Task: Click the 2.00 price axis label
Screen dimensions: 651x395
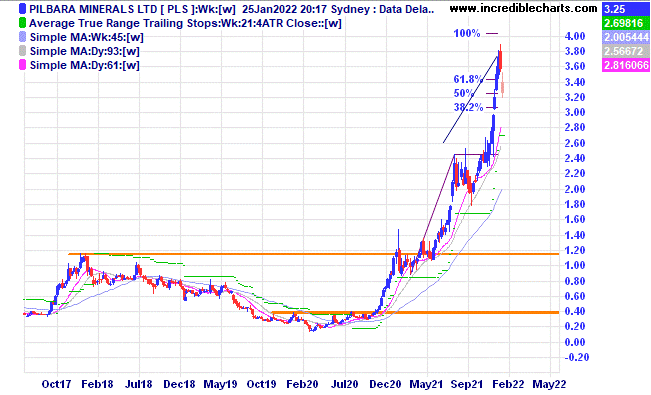Action: click(x=575, y=189)
